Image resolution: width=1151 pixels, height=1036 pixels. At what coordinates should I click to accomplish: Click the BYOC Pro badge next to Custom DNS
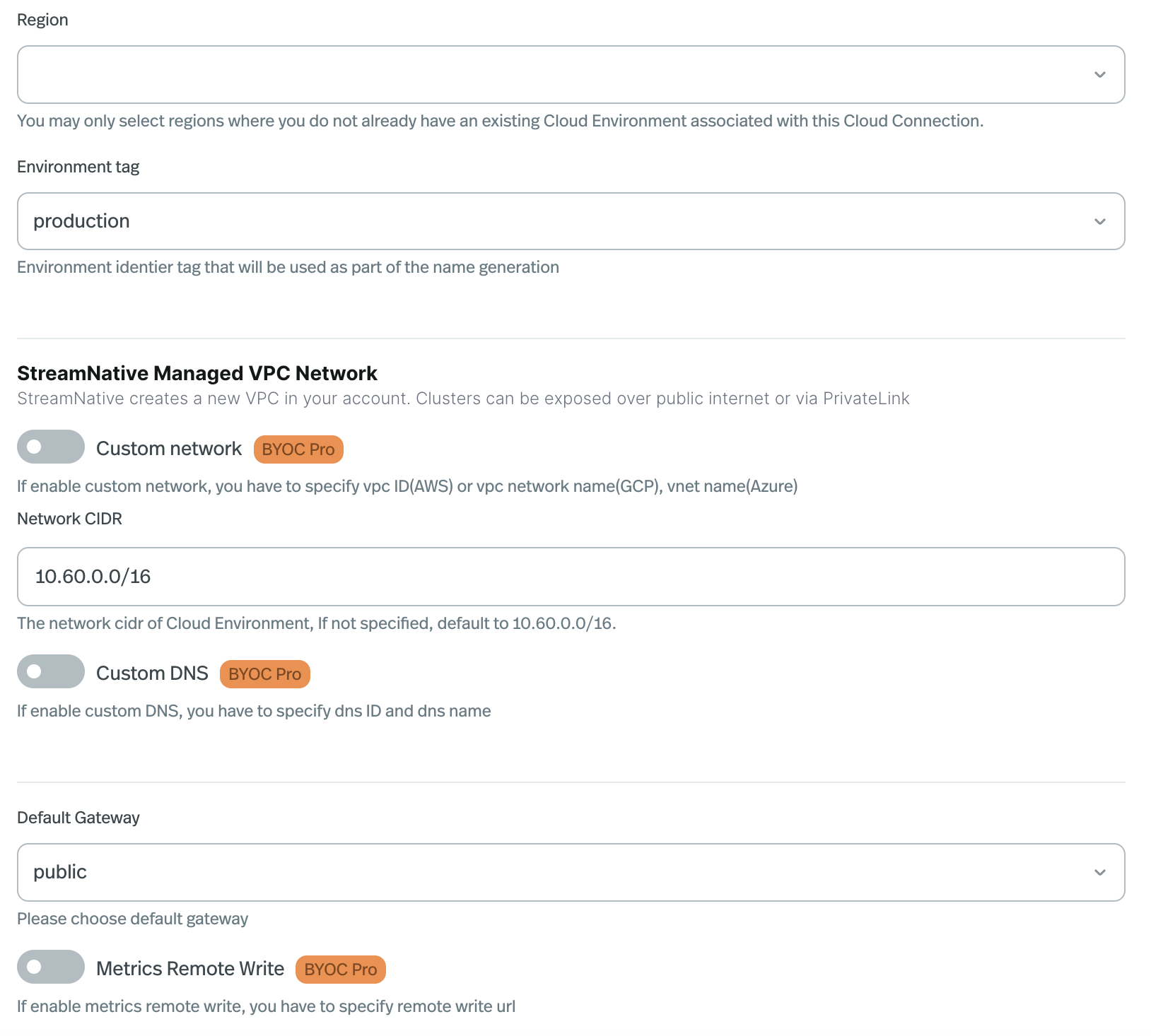264,673
